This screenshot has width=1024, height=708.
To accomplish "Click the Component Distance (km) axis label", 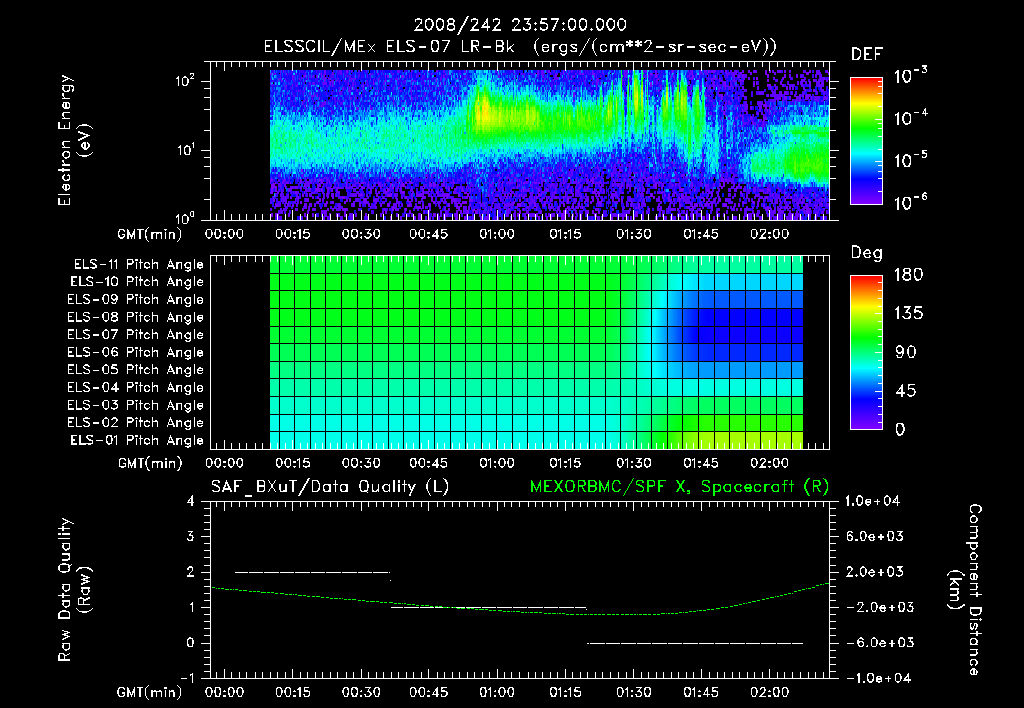I will (965, 589).
